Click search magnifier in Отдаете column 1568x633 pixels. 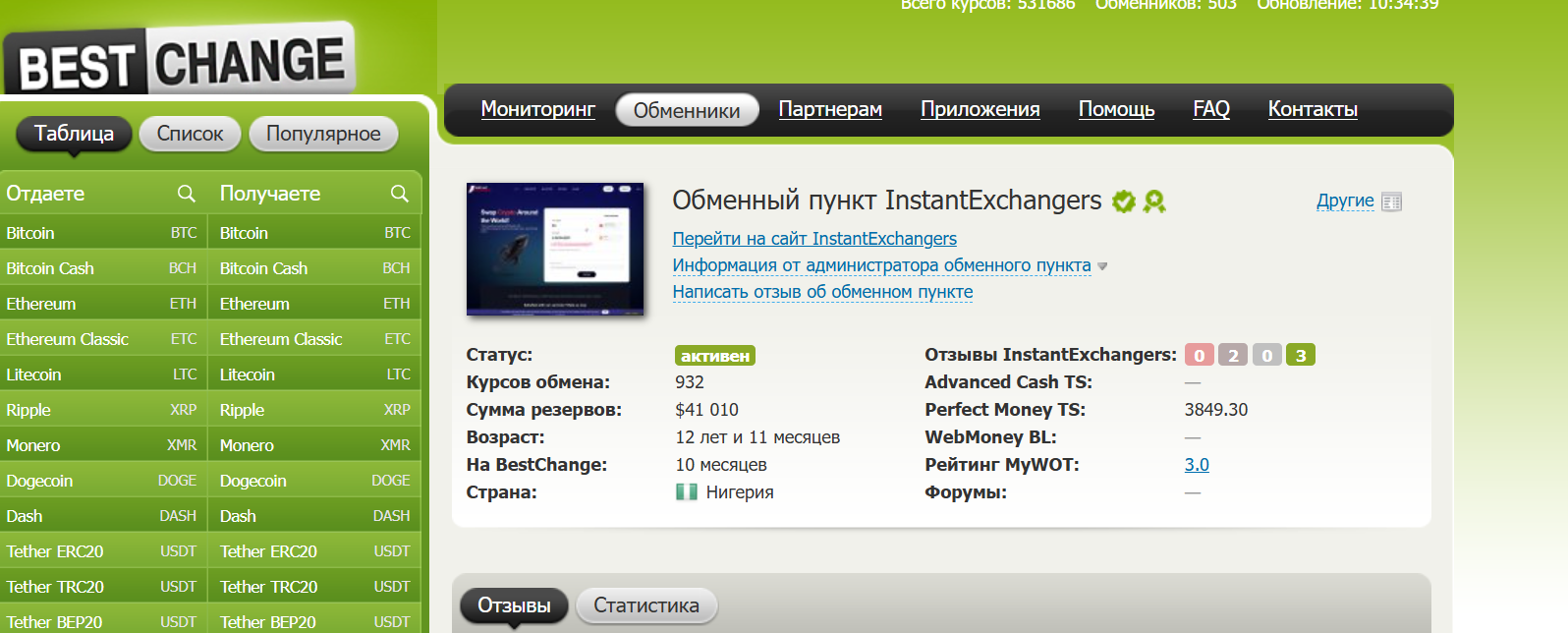186,194
